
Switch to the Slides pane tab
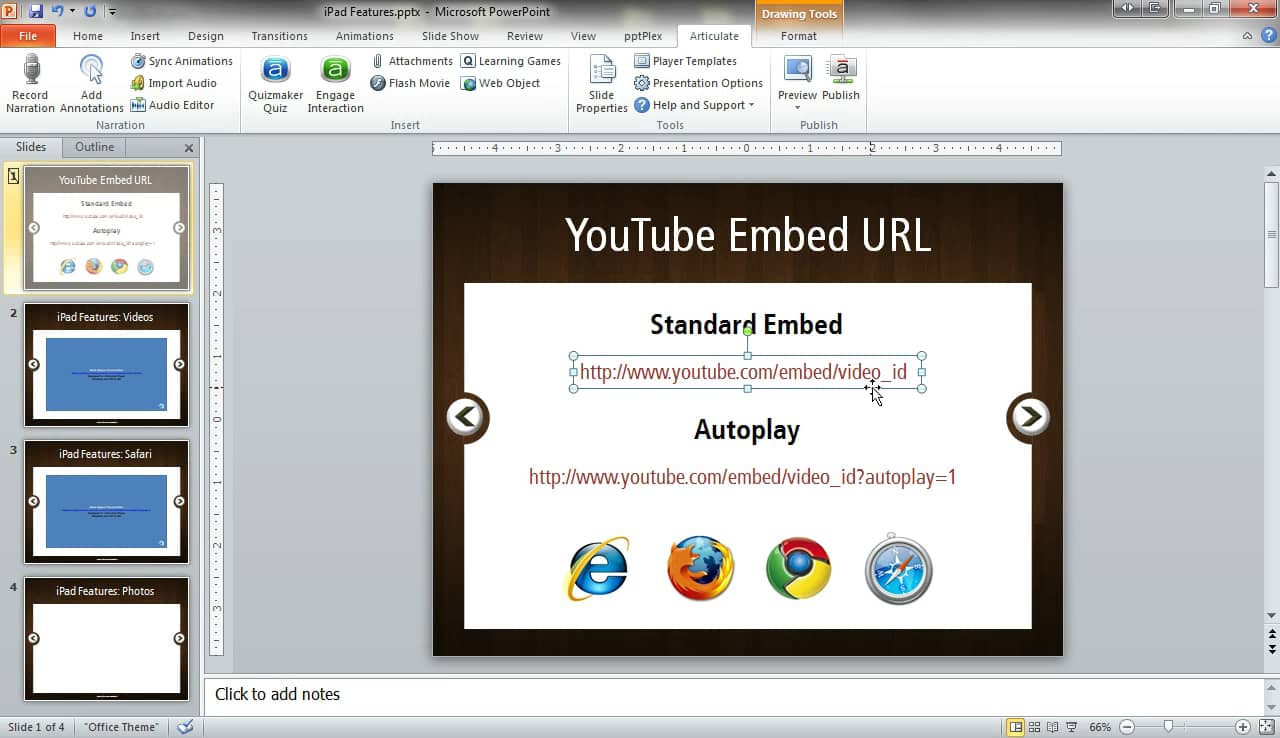pos(31,147)
